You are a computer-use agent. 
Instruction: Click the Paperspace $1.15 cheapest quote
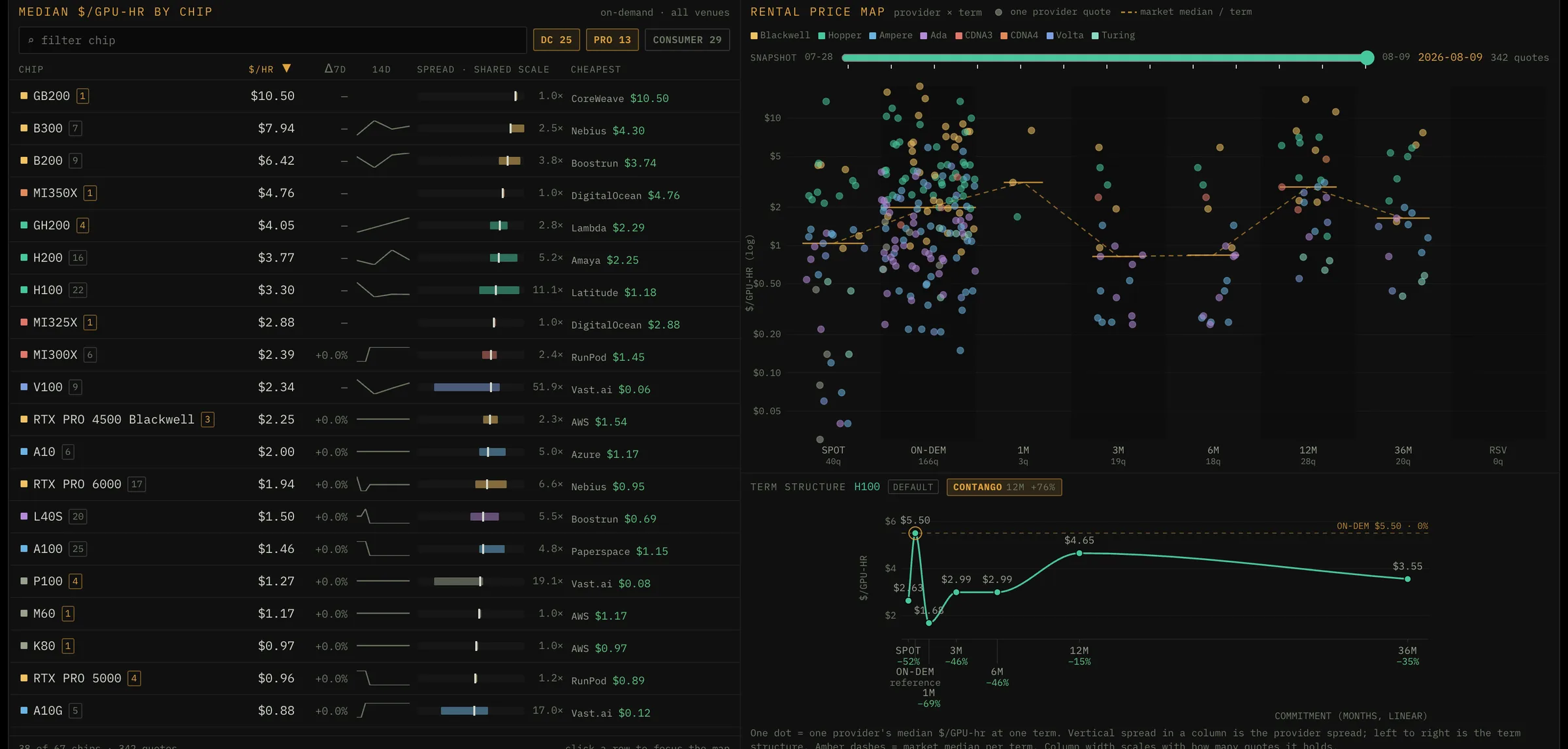(619, 552)
